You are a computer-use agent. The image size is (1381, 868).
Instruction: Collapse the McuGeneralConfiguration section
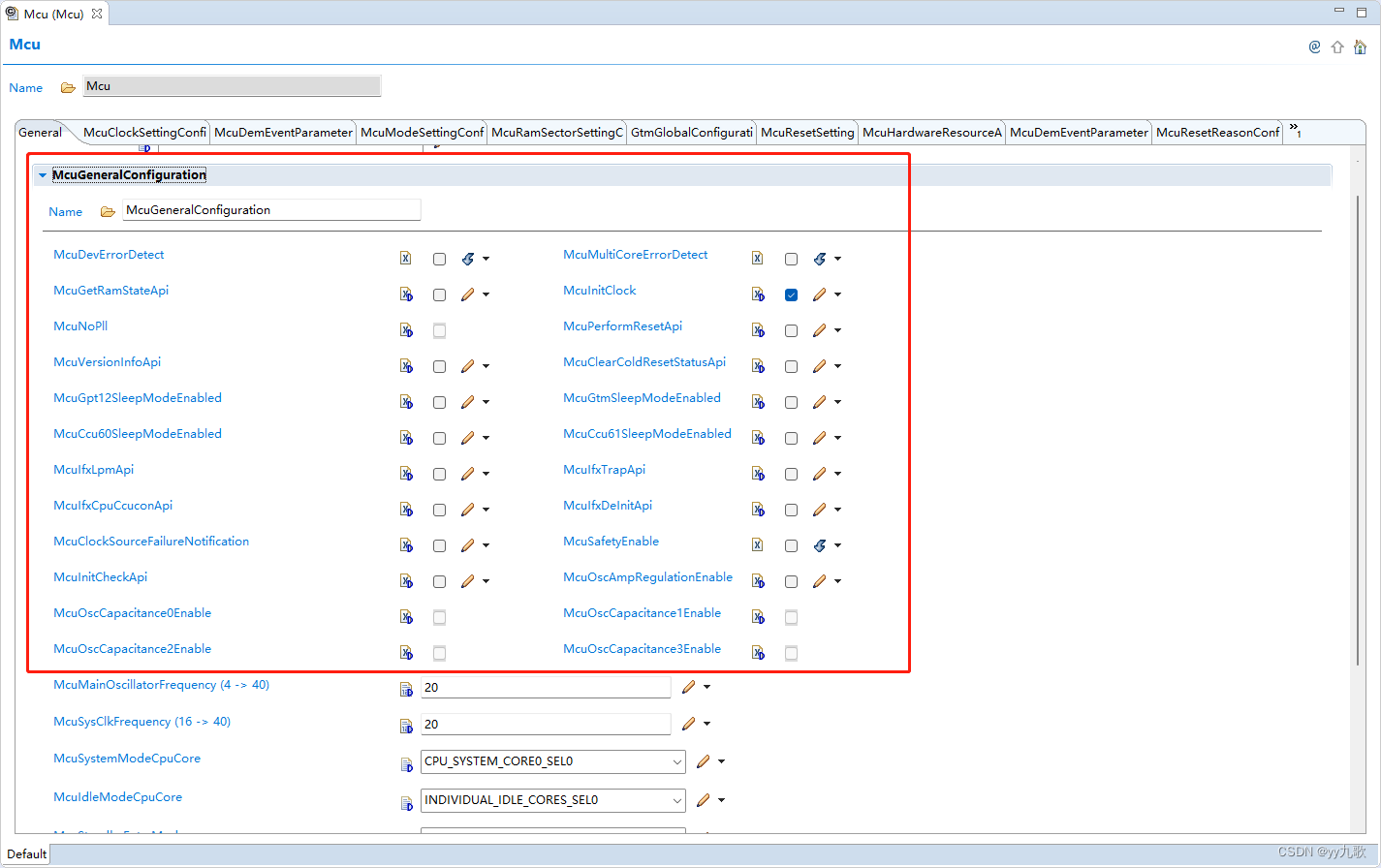43,175
